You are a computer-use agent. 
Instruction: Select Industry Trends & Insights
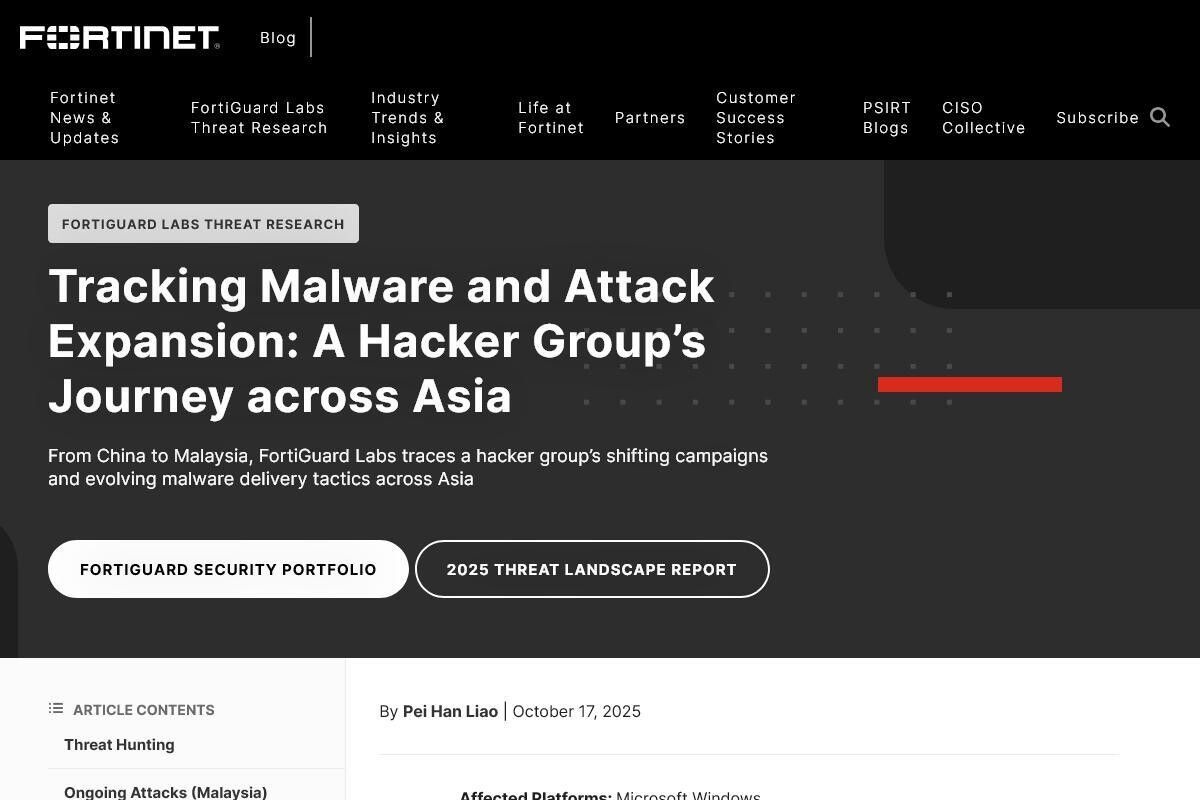(407, 118)
